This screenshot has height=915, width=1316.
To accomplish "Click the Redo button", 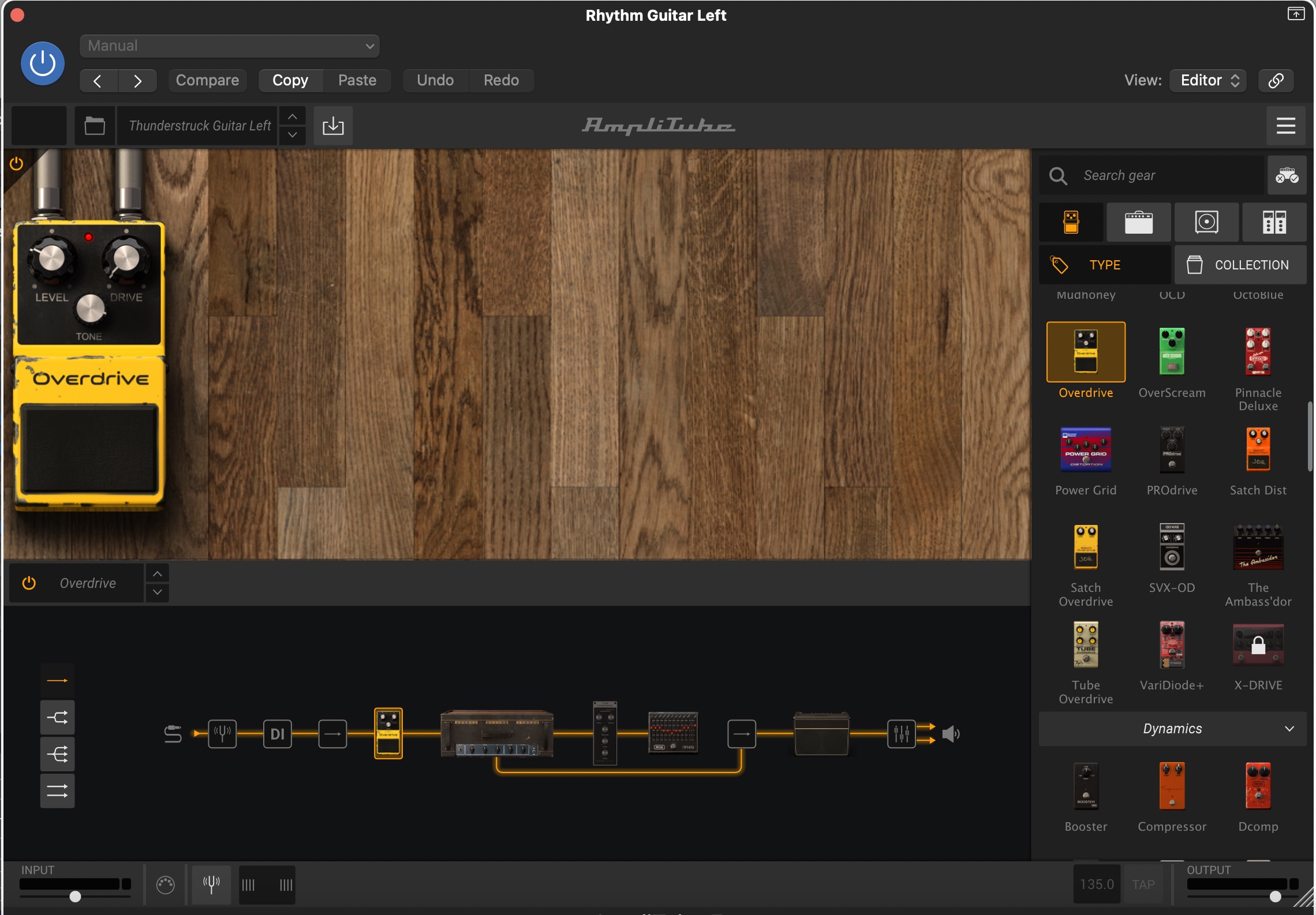I will point(501,80).
